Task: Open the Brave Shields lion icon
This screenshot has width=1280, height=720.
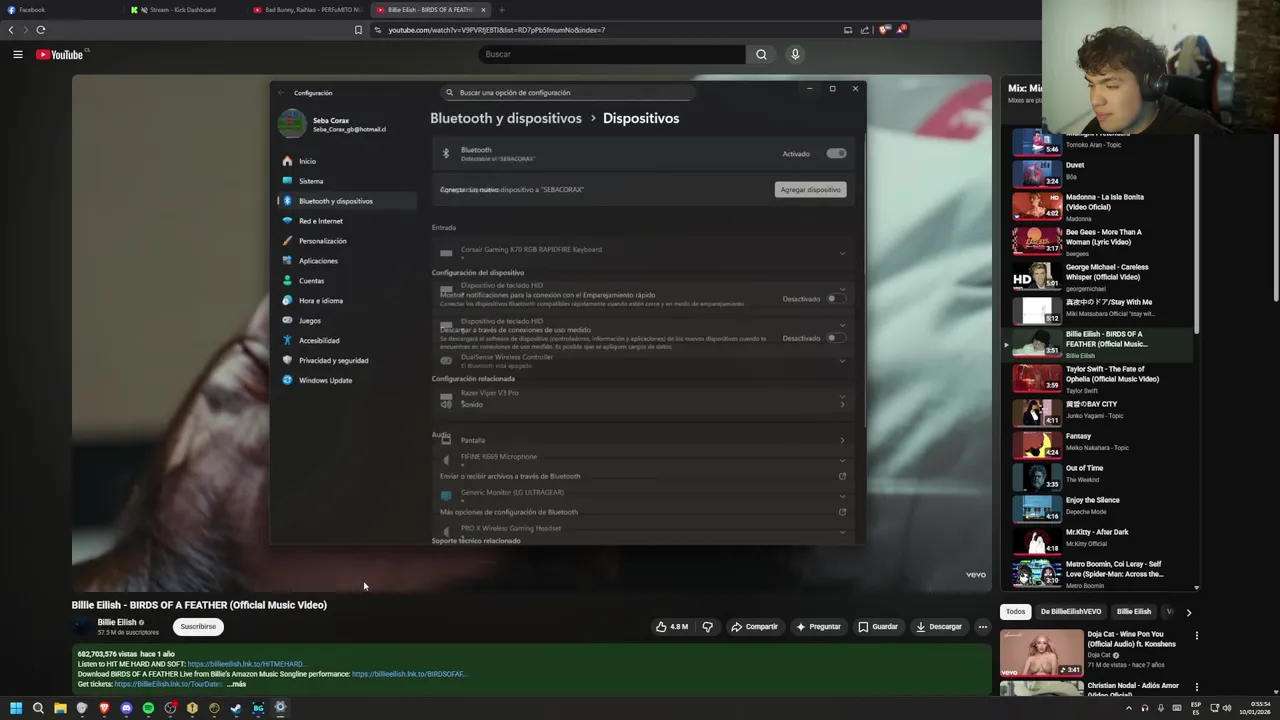Action: (884, 30)
